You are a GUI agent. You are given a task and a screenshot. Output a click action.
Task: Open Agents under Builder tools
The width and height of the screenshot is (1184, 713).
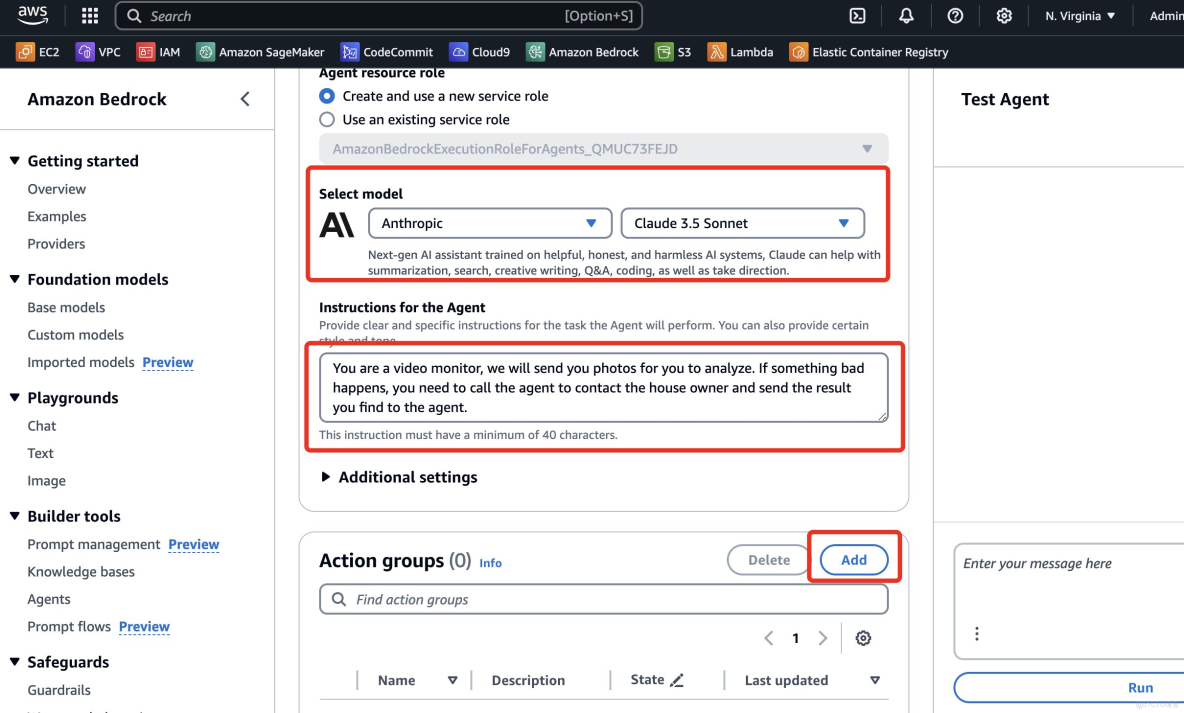click(48, 598)
